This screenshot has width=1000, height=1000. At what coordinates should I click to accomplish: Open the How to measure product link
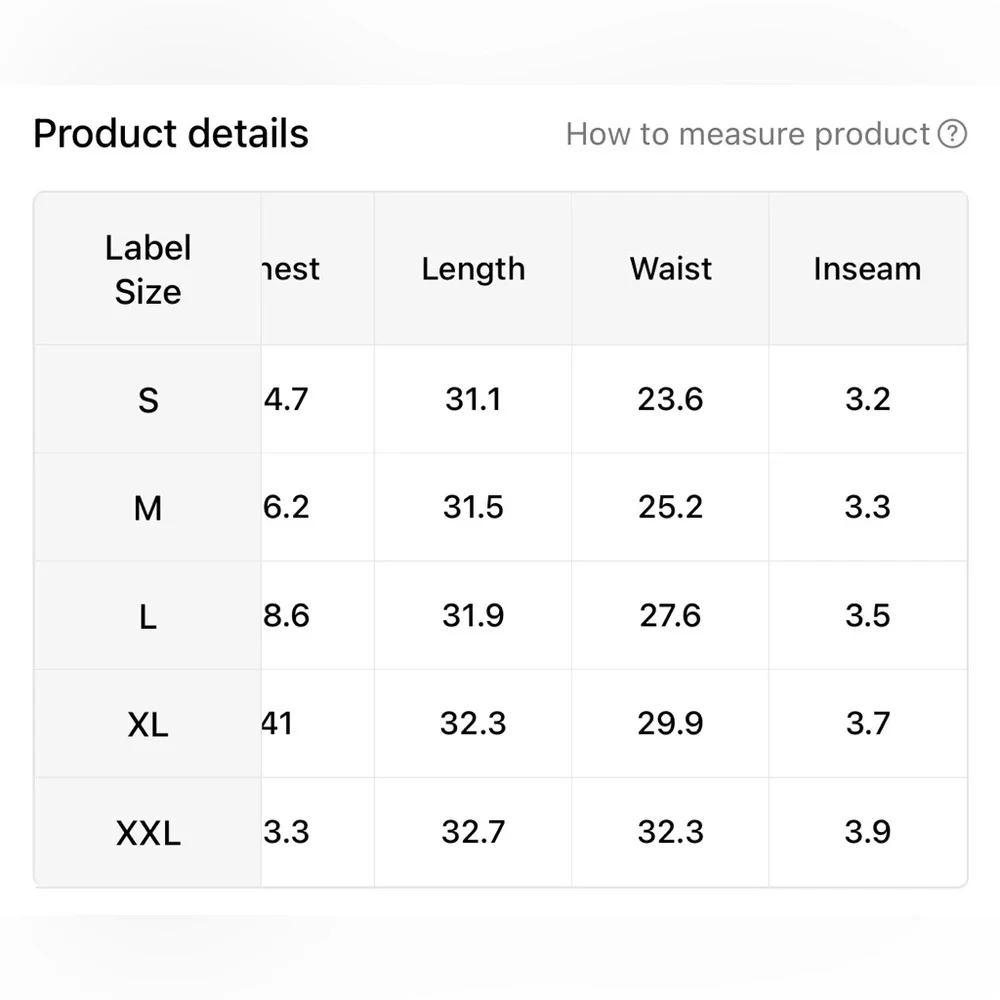click(x=748, y=134)
